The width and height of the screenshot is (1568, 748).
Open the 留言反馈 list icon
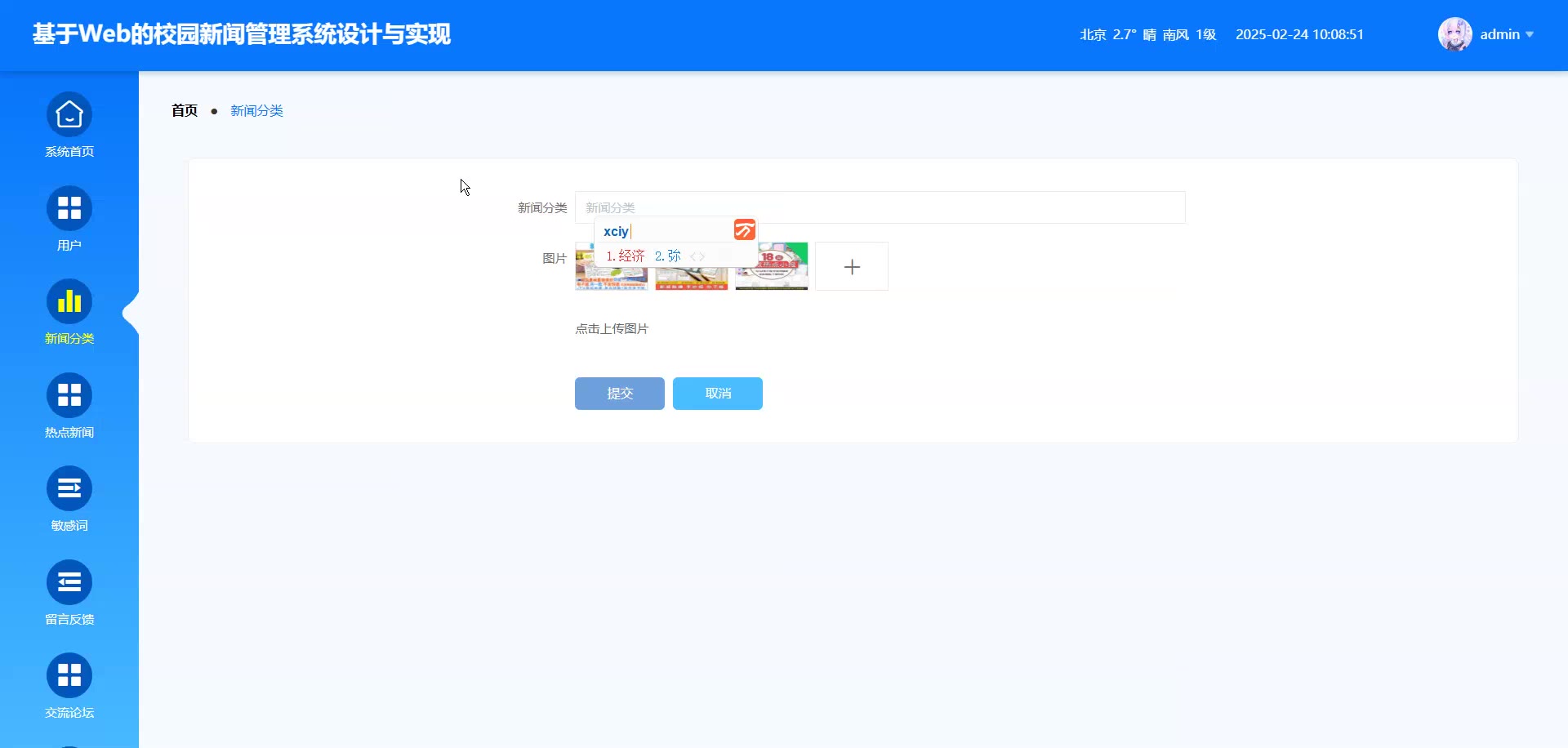coord(69,582)
